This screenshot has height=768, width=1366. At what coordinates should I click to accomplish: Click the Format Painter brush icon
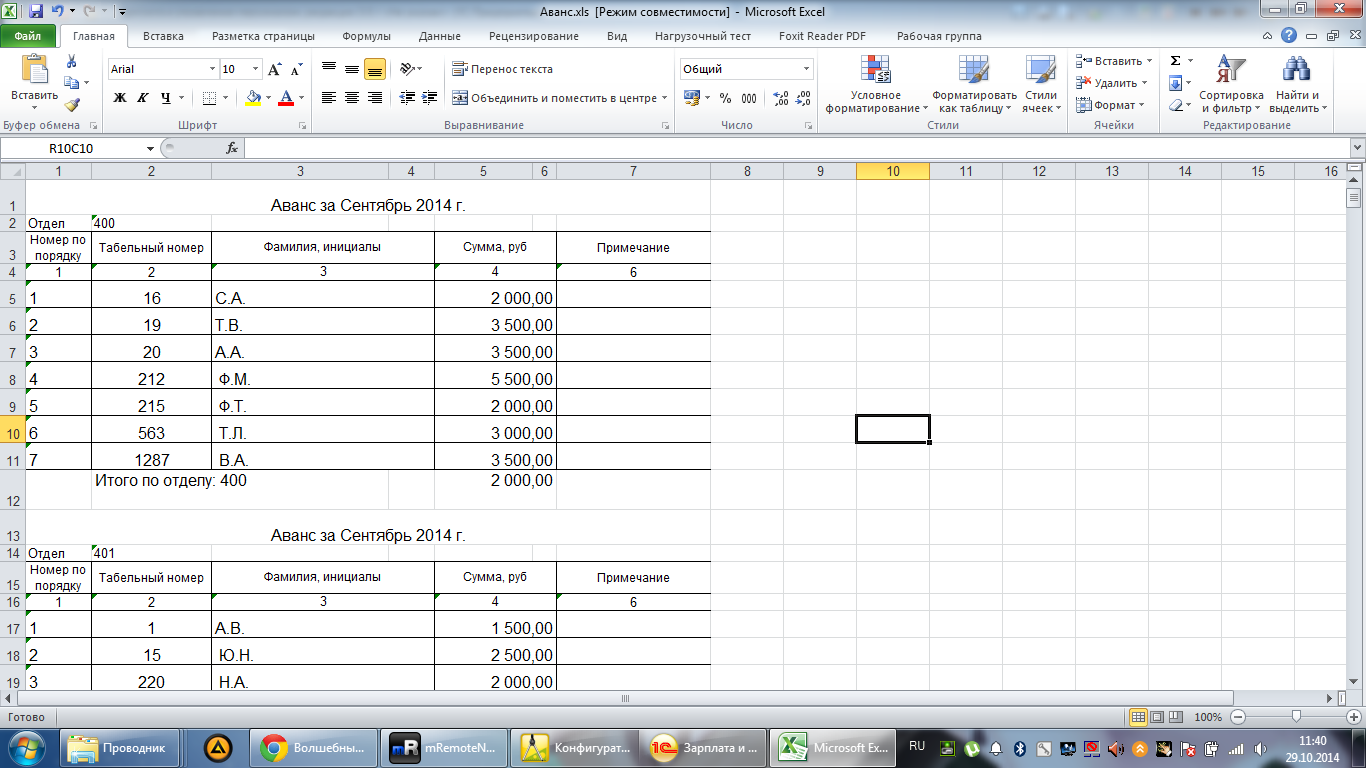(x=72, y=105)
